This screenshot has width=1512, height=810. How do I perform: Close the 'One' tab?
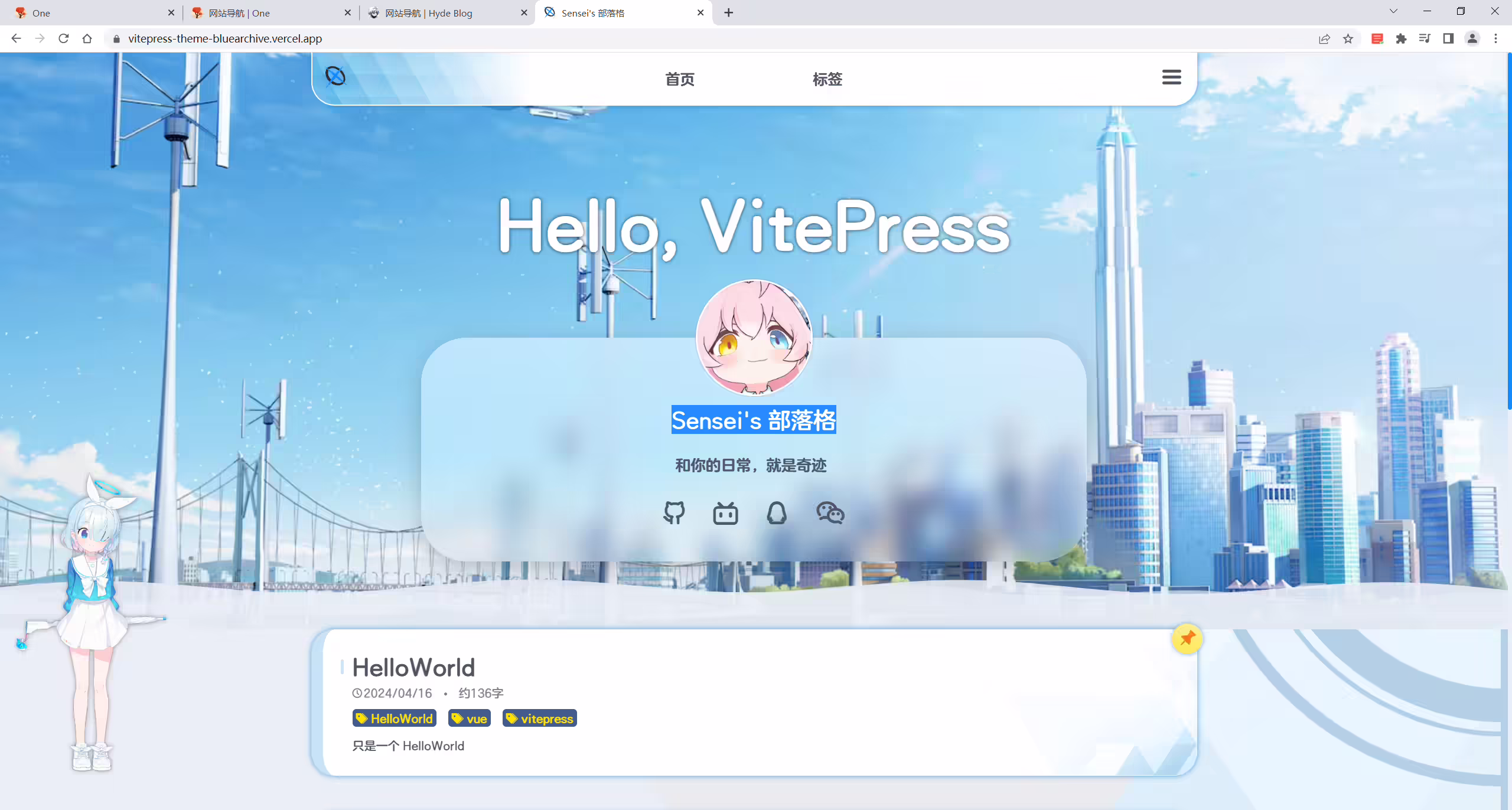tap(171, 13)
